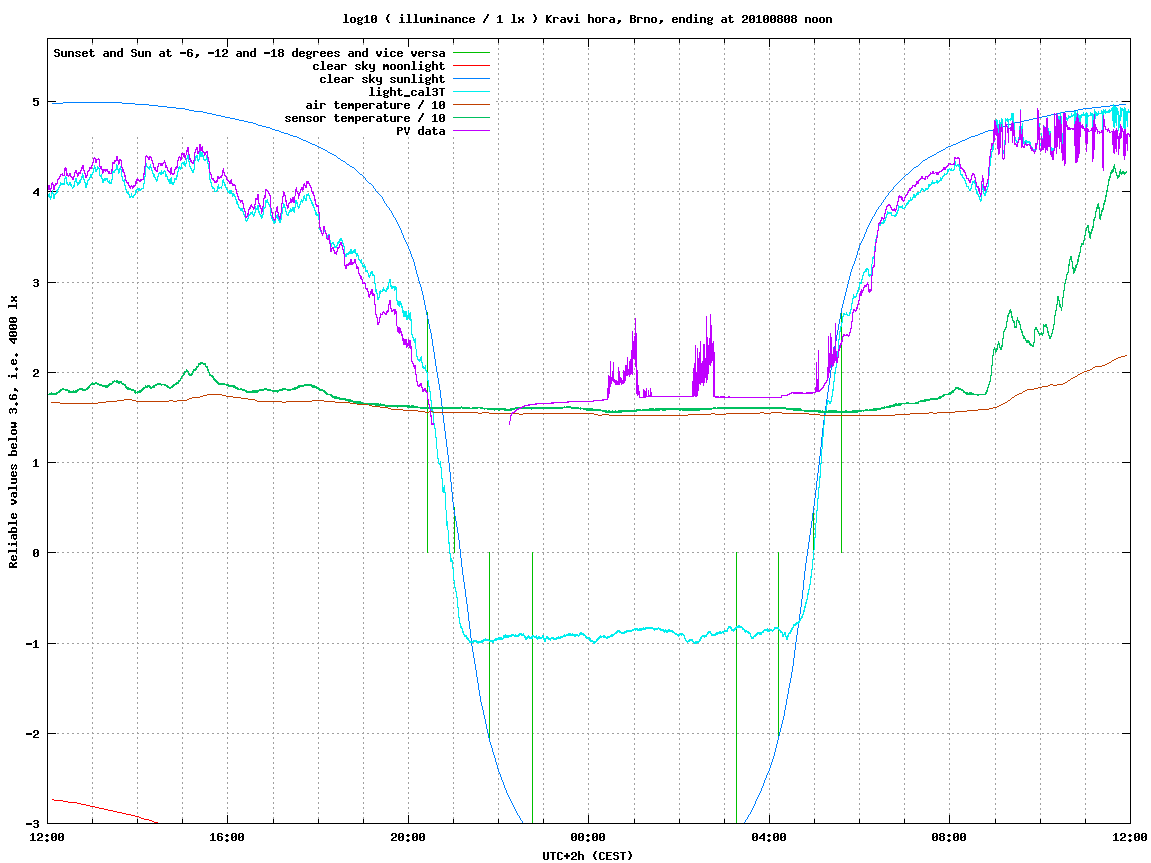Click the 08:00 time axis label
The image size is (1151, 863).
pyautogui.click(x=950, y=837)
